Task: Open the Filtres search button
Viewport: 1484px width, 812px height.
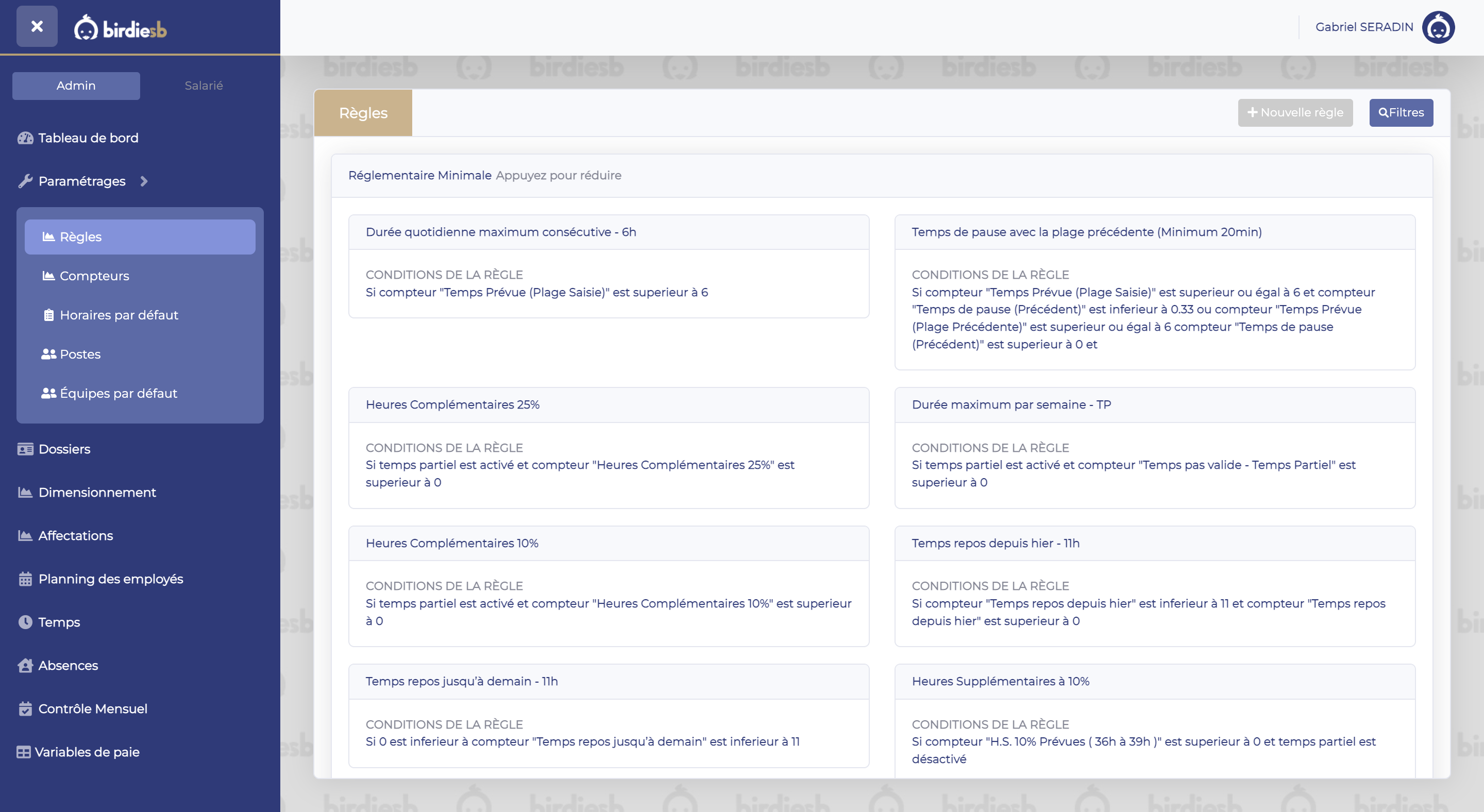Action: (x=1401, y=112)
